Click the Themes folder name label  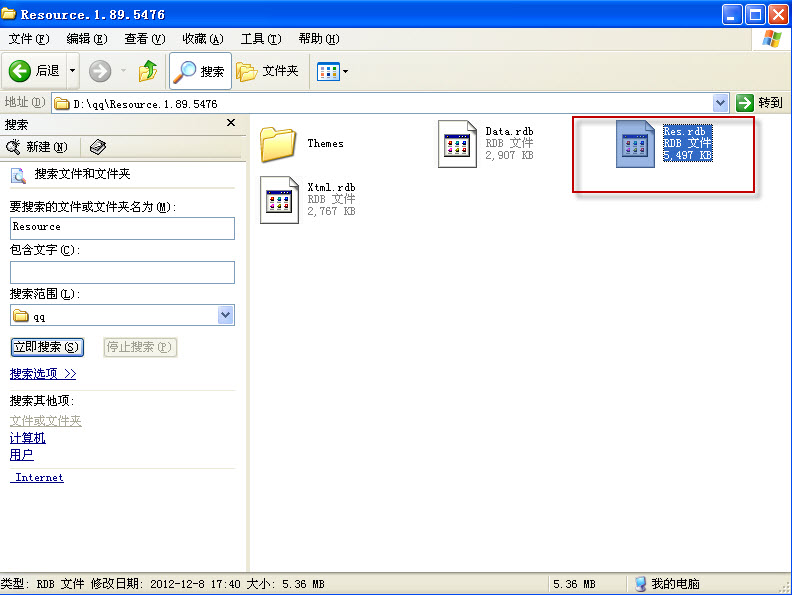coord(325,143)
